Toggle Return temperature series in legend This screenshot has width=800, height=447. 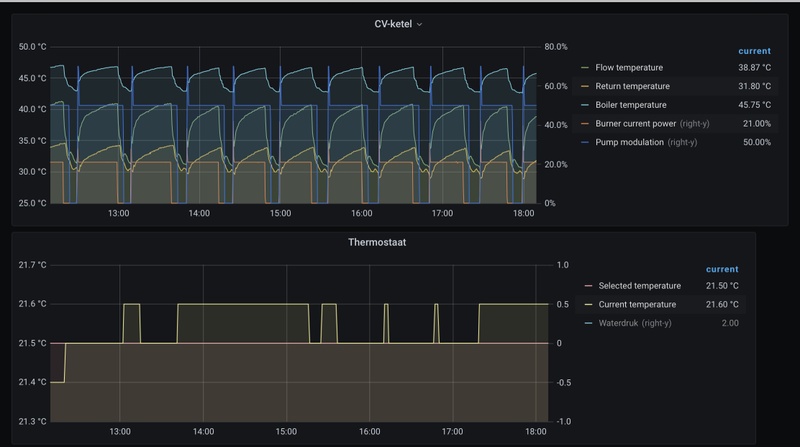(632, 86)
